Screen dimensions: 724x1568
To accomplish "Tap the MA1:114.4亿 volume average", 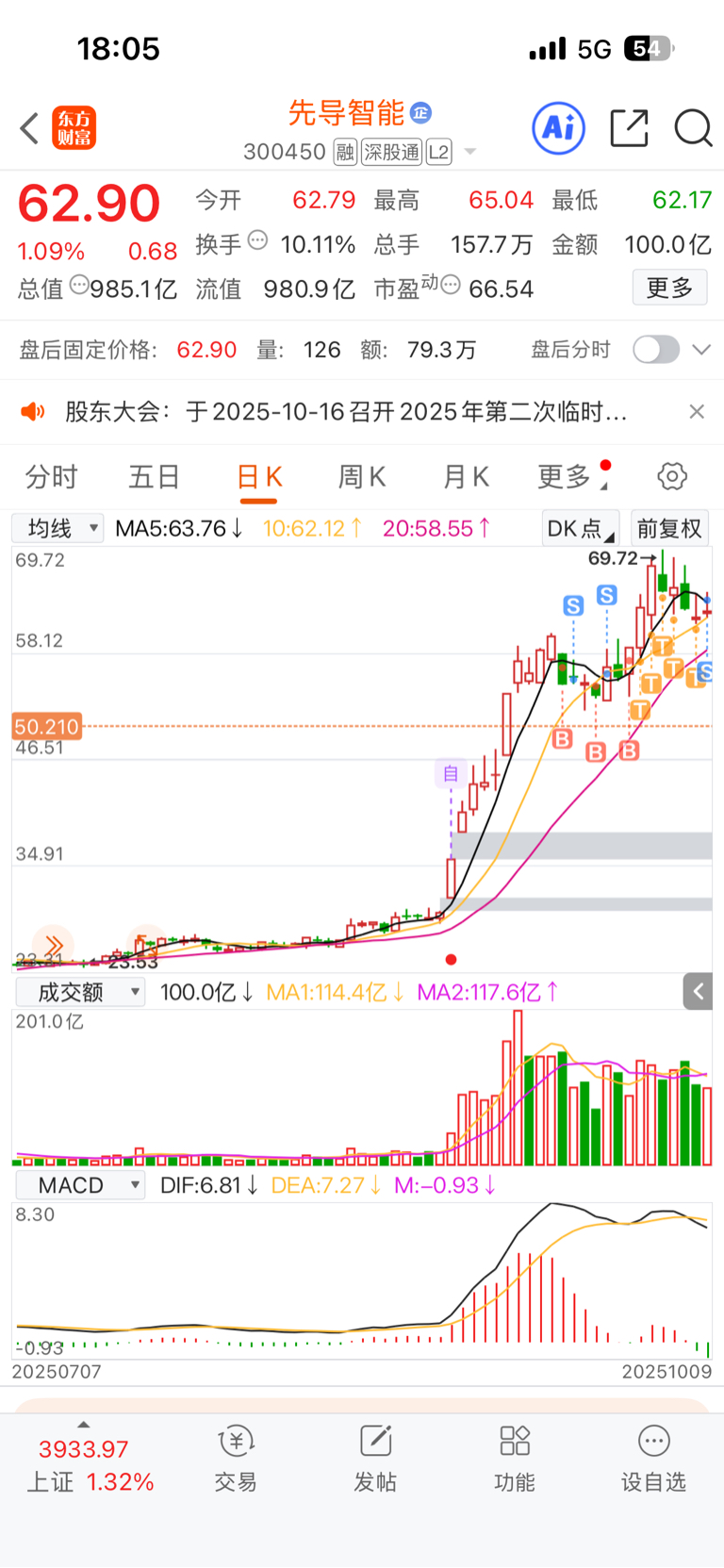I will point(336,992).
